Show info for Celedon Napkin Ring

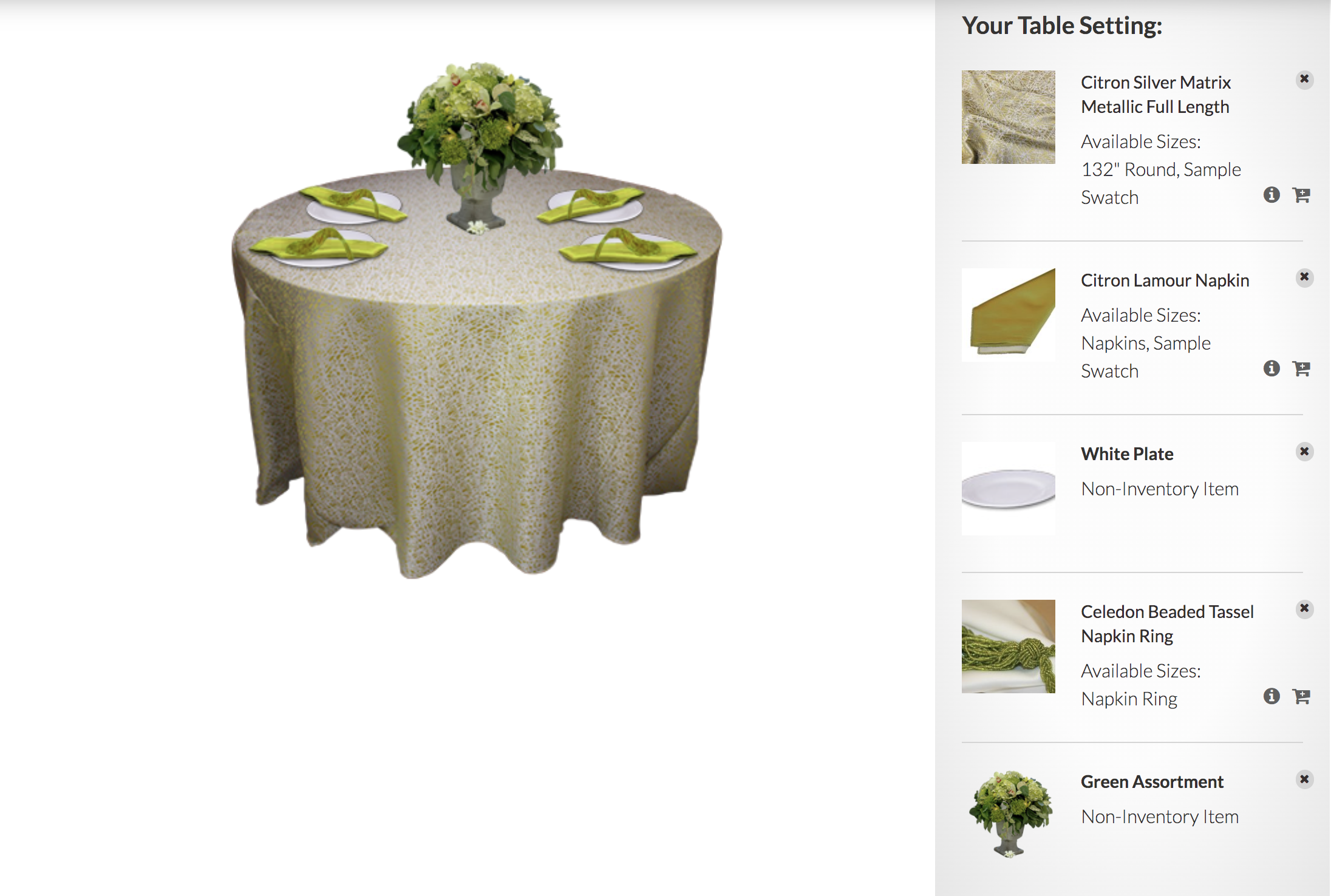(1271, 696)
